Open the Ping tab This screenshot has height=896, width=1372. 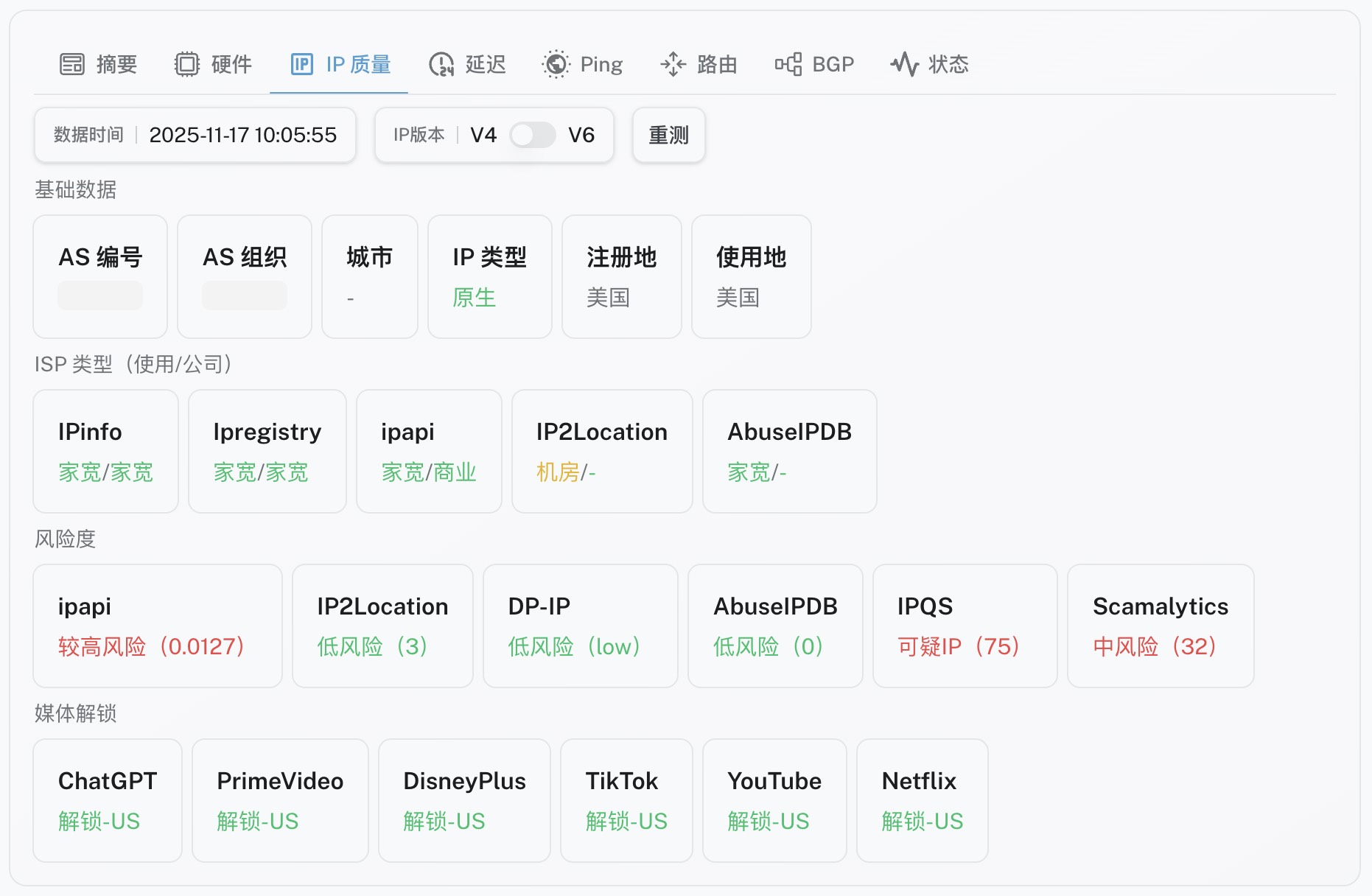point(601,65)
